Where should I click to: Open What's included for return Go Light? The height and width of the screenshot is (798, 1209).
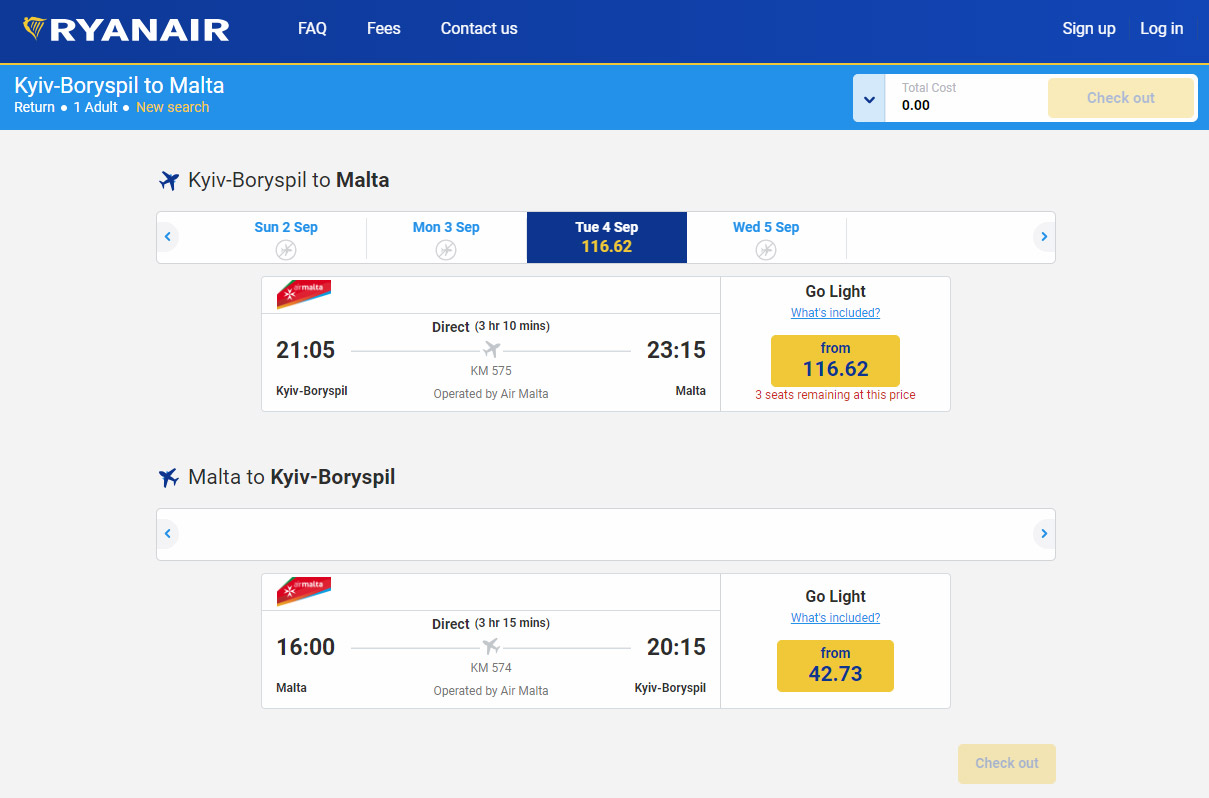pyautogui.click(x=835, y=618)
